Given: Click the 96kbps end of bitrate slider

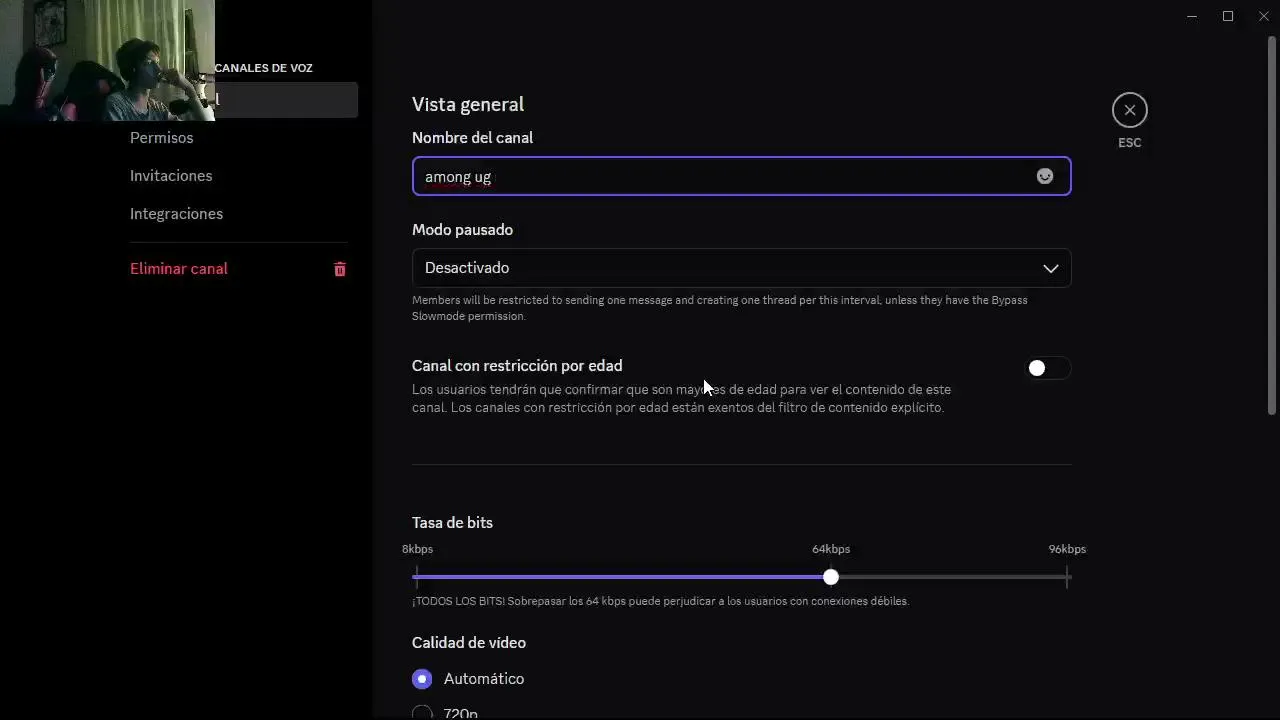Looking at the screenshot, I should [x=1066, y=577].
